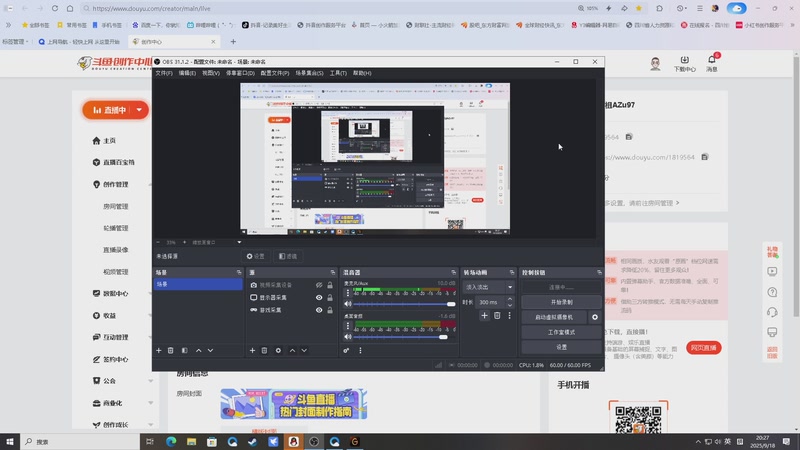Open source properties gear icon
The height and width of the screenshot is (450, 800).
[278, 351]
